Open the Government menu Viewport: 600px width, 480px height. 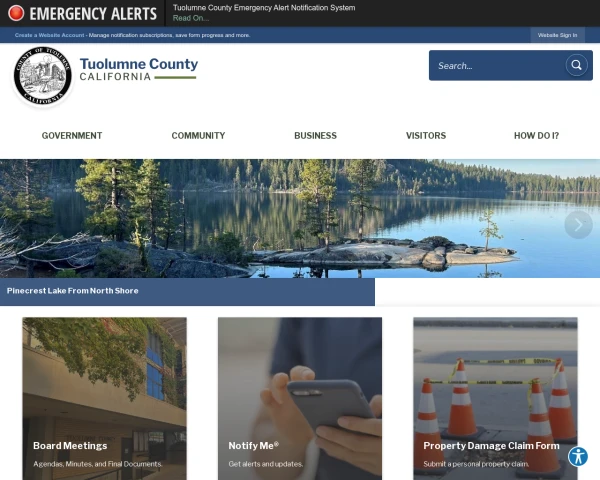[x=72, y=136]
